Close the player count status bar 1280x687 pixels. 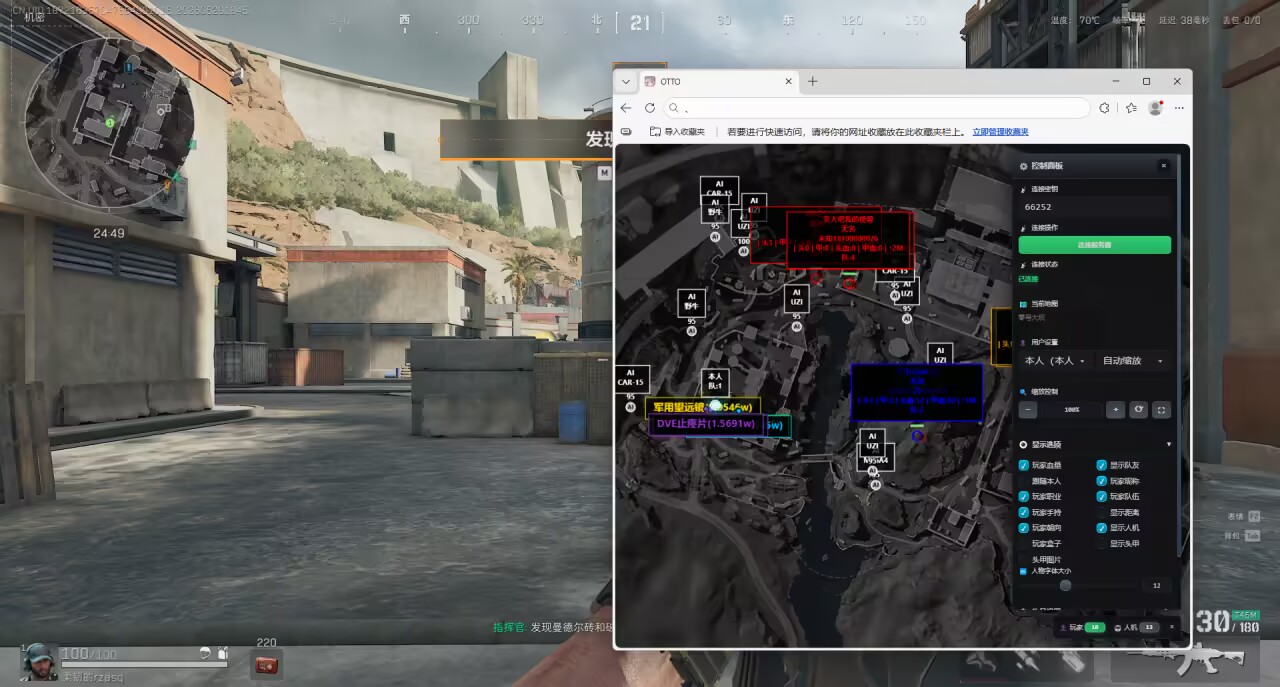[x=1172, y=627]
